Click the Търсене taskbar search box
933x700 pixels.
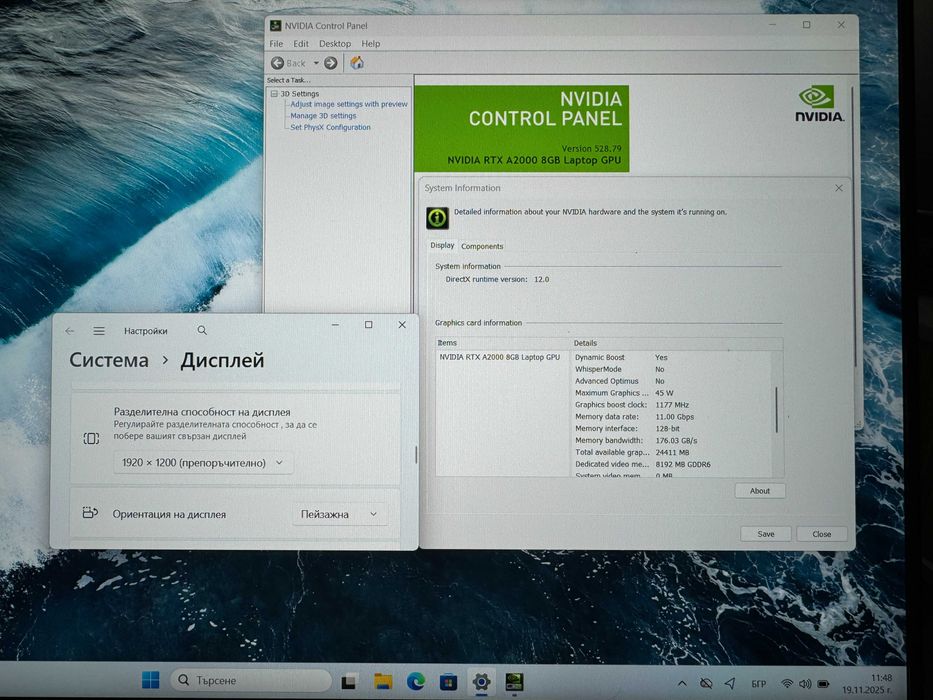pos(251,680)
